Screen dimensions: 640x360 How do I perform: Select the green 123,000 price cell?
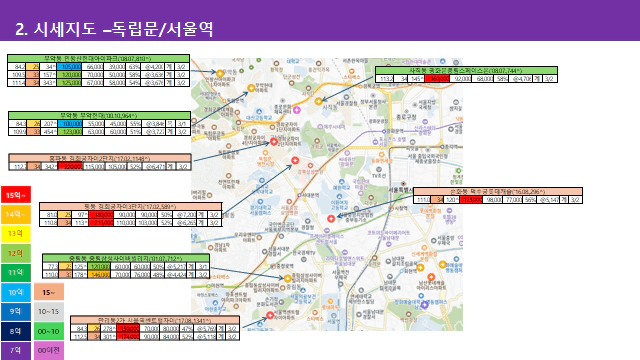[70, 131]
